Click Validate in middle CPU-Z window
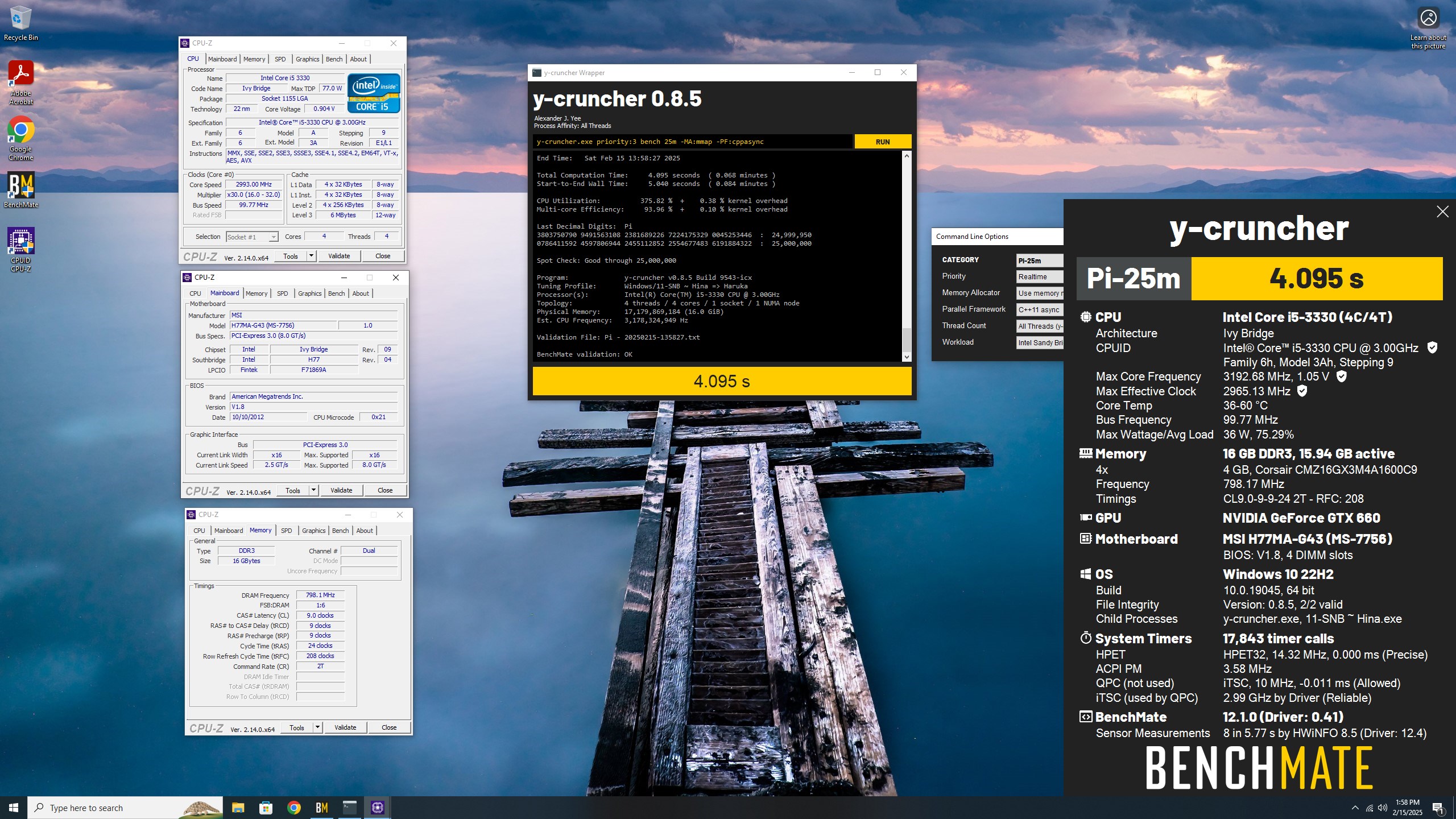Viewport: 1456px width, 819px height. (341, 490)
